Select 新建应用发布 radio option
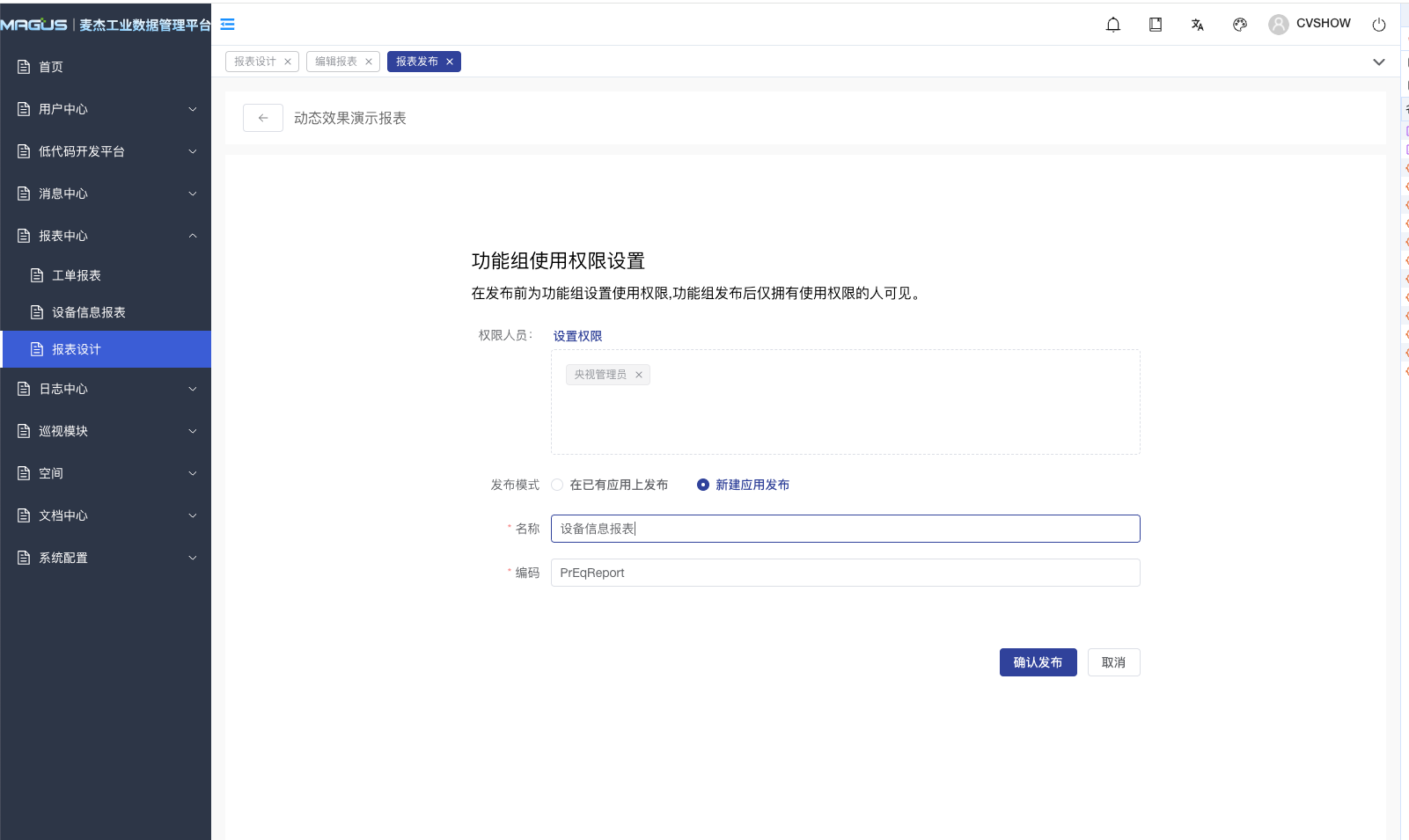The image size is (1409, 840). coord(703,485)
